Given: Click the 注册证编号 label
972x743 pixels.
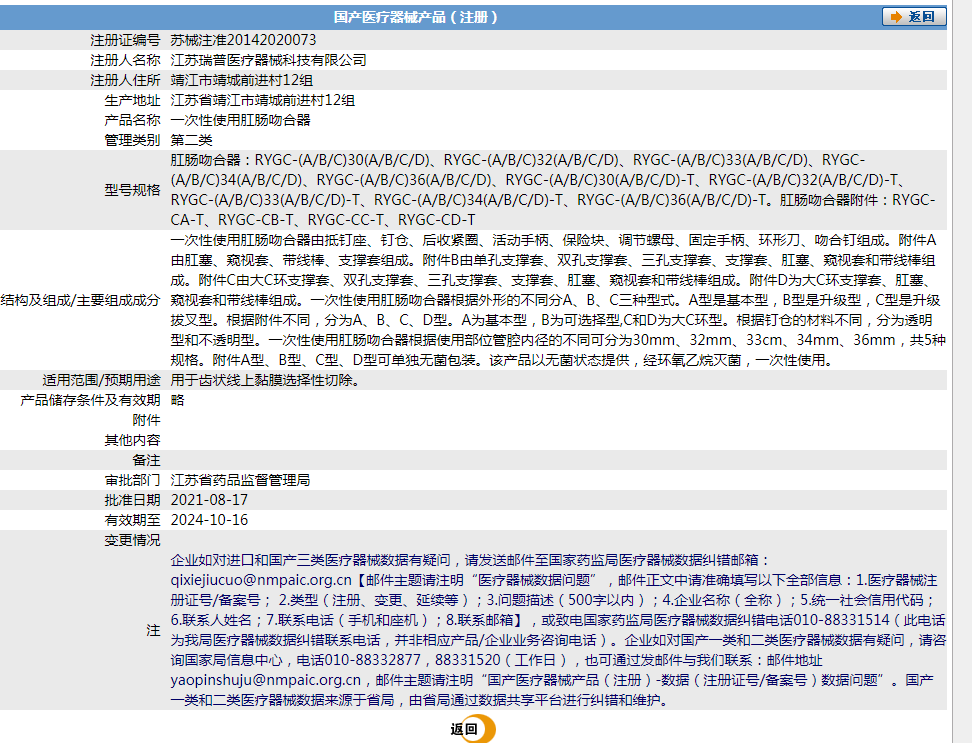Looking at the screenshot, I should tap(125, 40).
